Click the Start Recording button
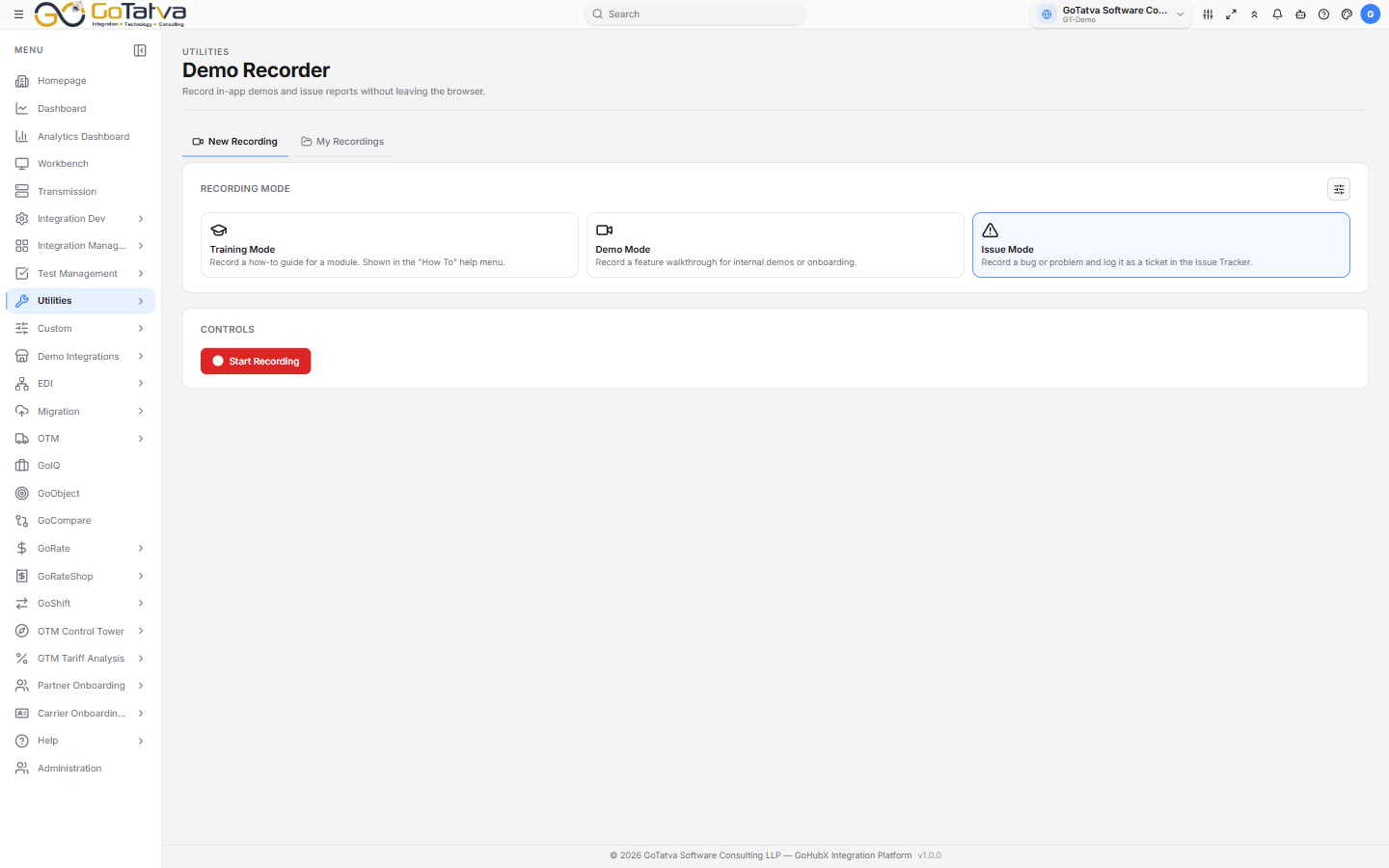Screen dimensions: 1389x868 (256, 362)
